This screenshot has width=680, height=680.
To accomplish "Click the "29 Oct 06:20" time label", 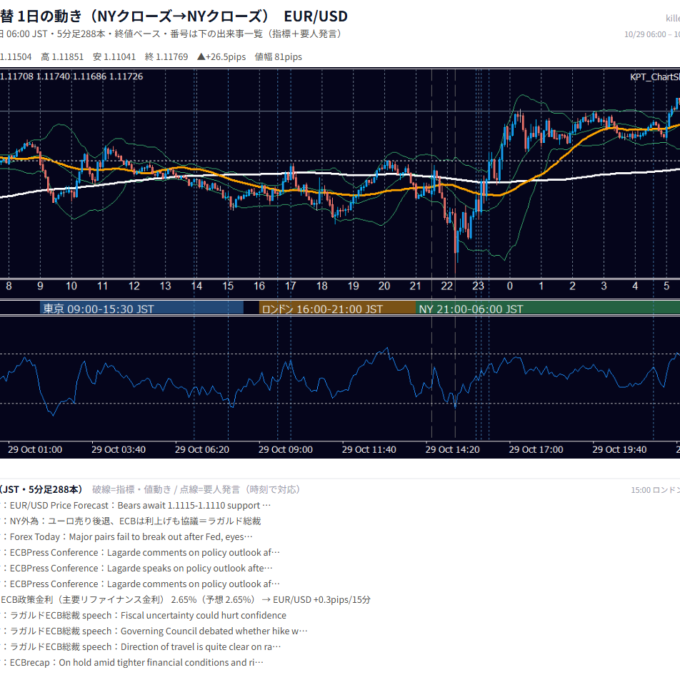I will [202, 450].
